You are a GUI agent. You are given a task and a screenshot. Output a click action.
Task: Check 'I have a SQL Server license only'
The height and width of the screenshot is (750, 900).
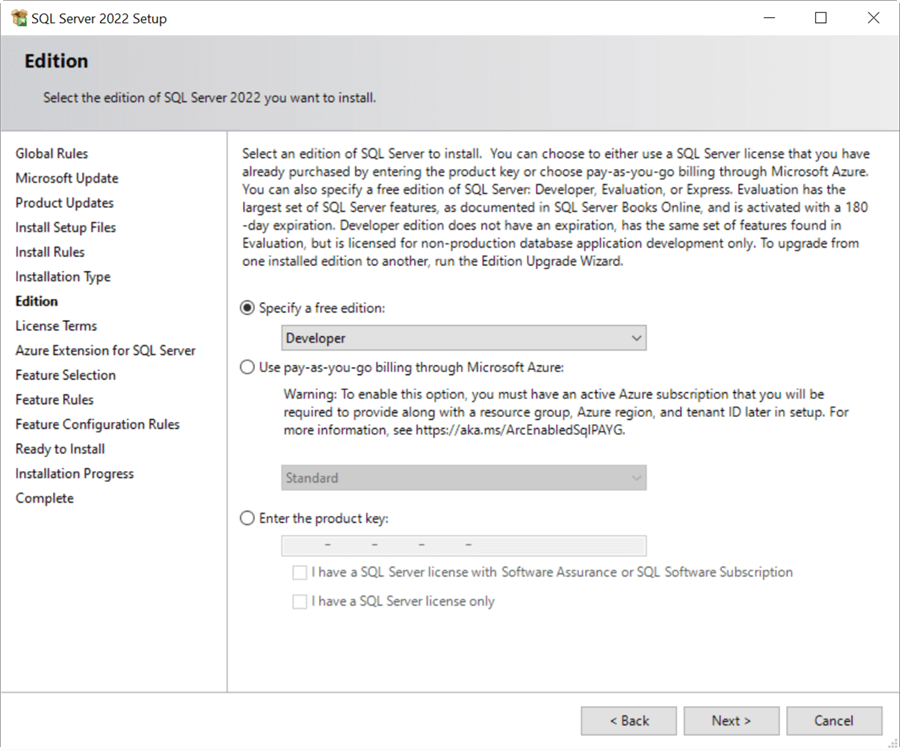pos(299,601)
